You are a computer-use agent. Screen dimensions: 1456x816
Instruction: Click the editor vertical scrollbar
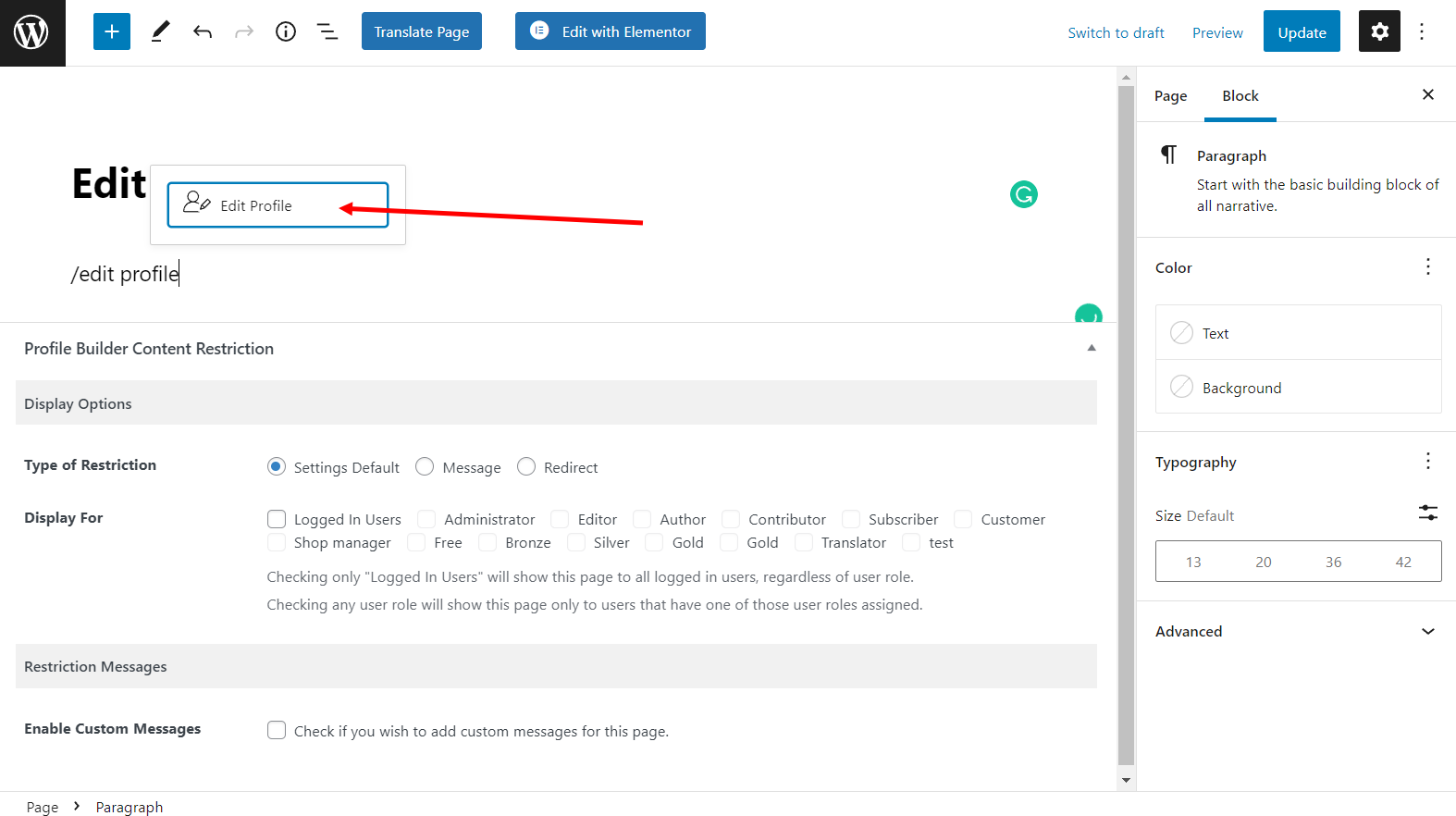pyautogui.click(x=1126, y=426)
